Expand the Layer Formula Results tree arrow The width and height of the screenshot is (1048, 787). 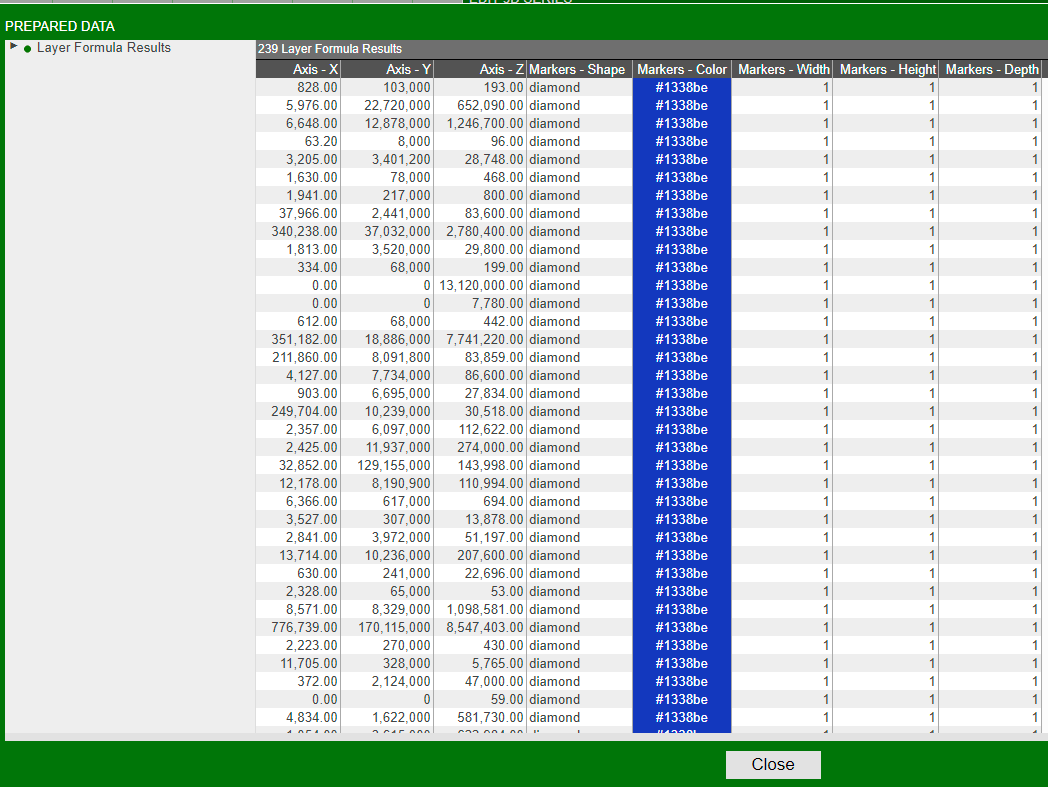coord(13,47)
